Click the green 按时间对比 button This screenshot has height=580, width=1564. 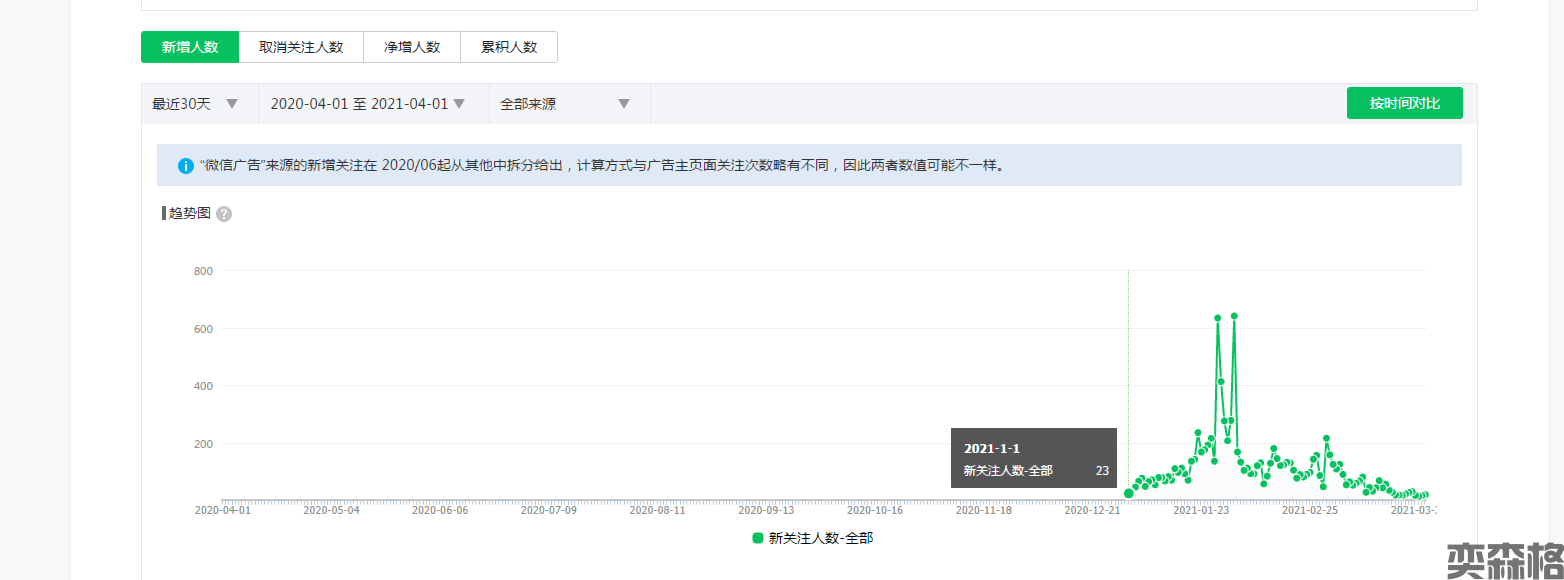(x=1404, y=103)
